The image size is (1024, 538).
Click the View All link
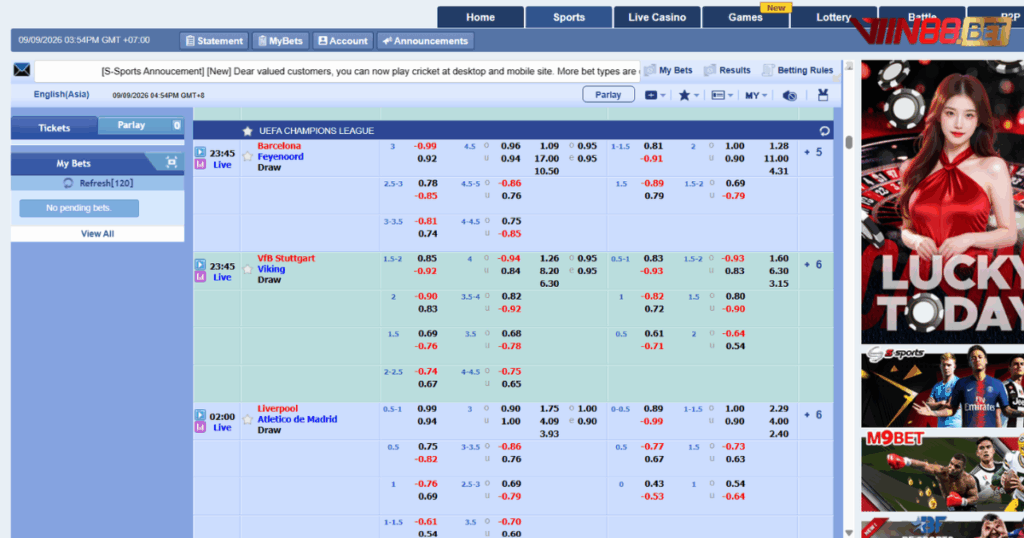click(x=97, y=234)
